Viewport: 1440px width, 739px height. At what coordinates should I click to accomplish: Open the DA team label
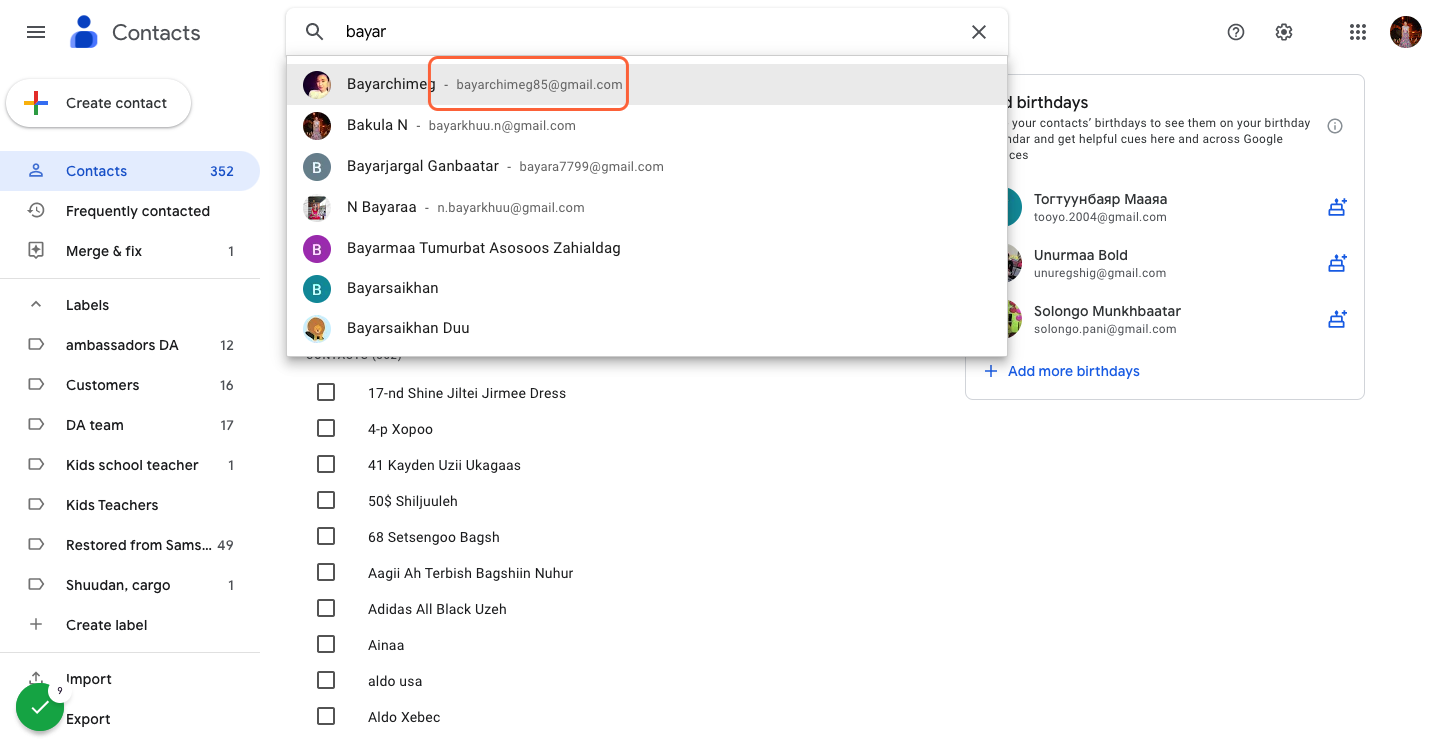130,425
